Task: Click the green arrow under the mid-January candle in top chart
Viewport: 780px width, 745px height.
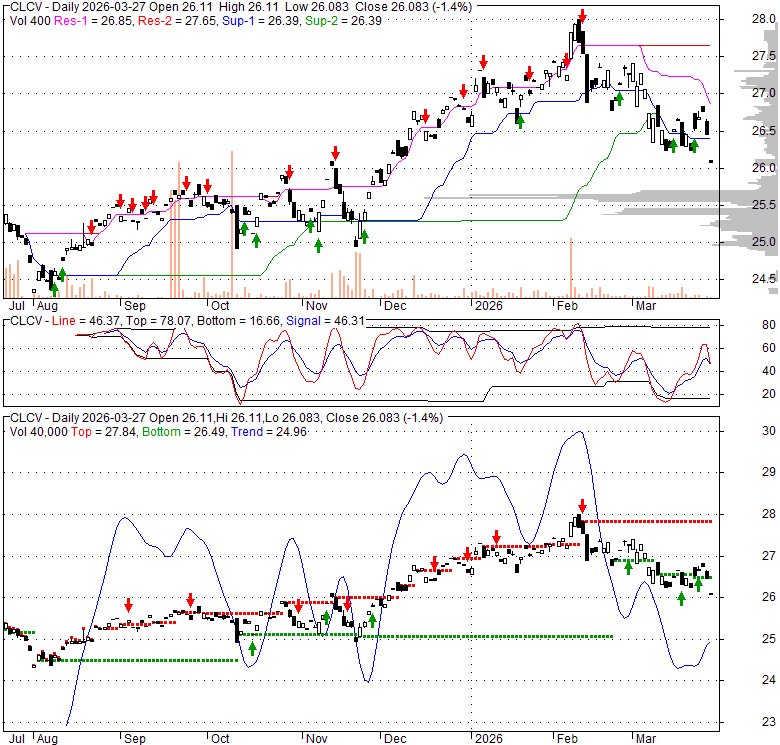Action: (519, 120)
